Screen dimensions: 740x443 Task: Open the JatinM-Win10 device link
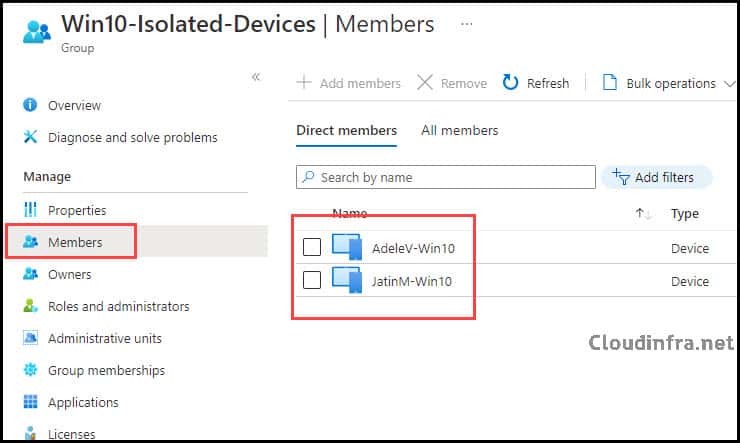pos(412,281)
